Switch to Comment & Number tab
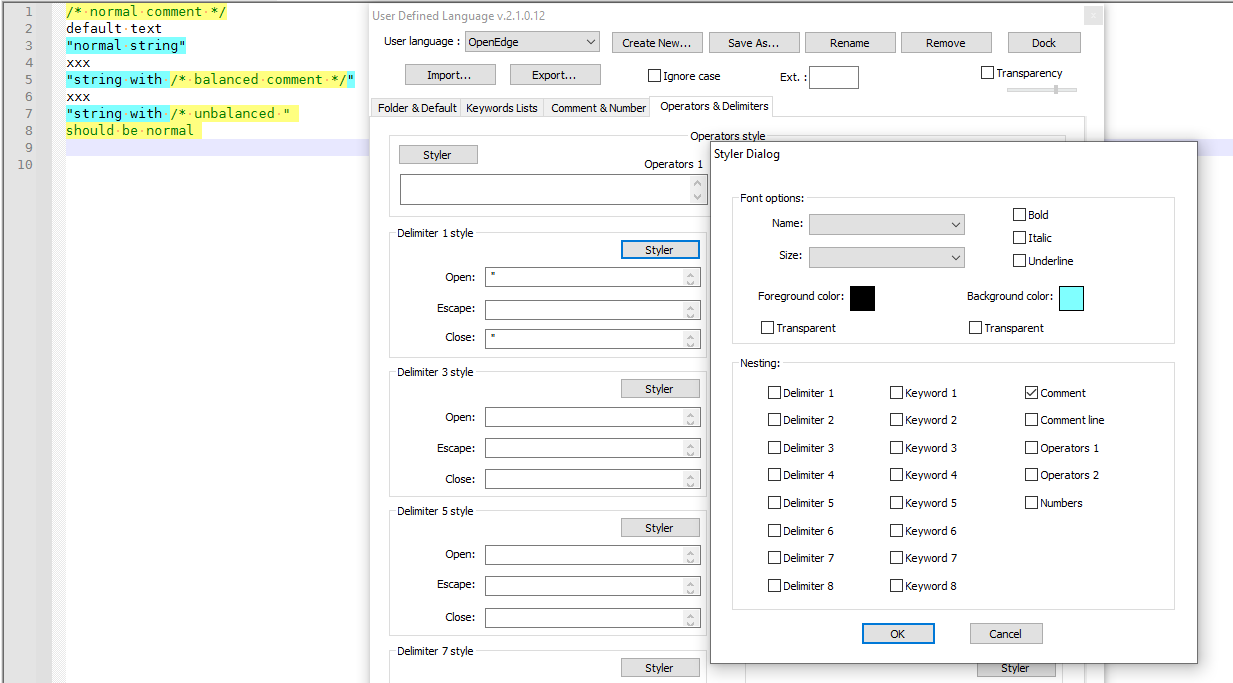 coord(598,108)
